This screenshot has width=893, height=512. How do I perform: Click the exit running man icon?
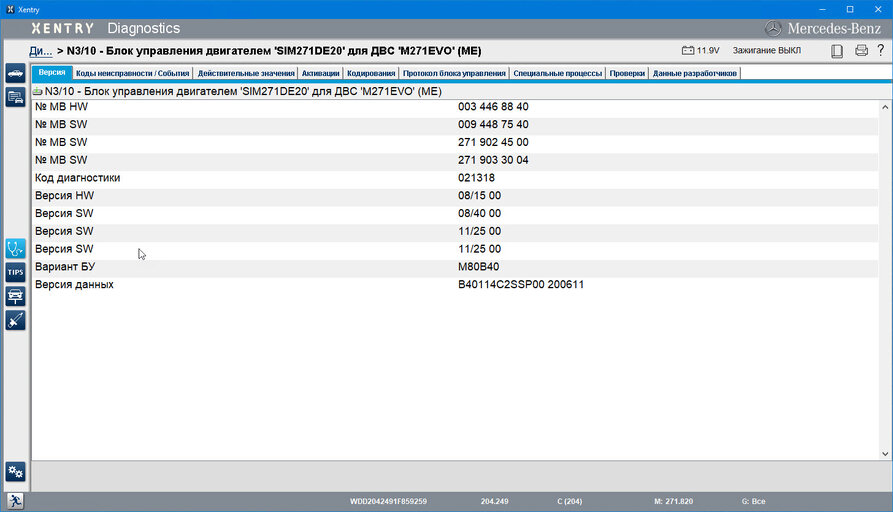(15, 501)
